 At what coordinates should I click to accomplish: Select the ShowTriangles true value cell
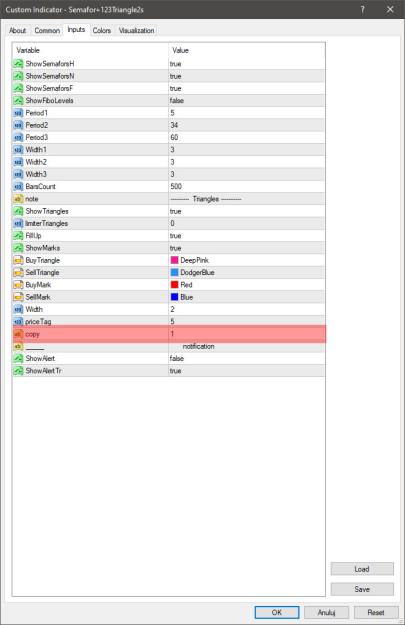coord(247,211)
